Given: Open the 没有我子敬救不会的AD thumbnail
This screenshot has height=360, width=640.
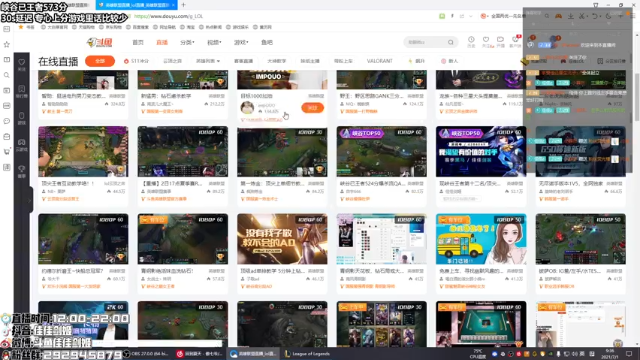Looking at the screenshot, I should 282,239.
